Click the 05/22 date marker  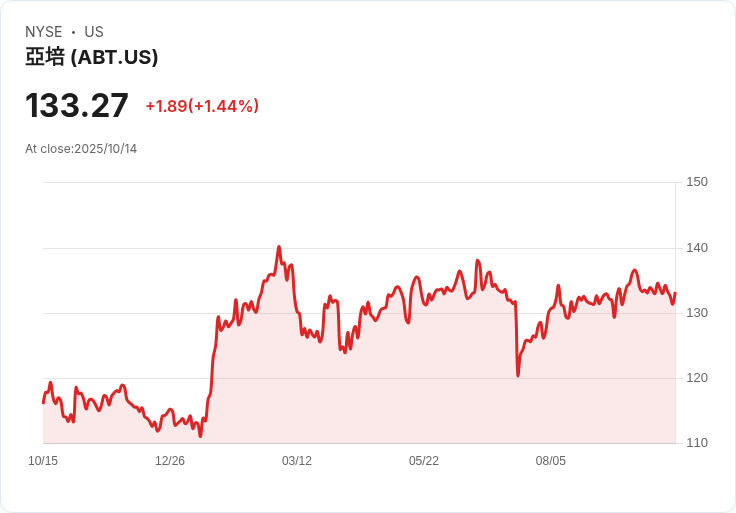(424, 461)
